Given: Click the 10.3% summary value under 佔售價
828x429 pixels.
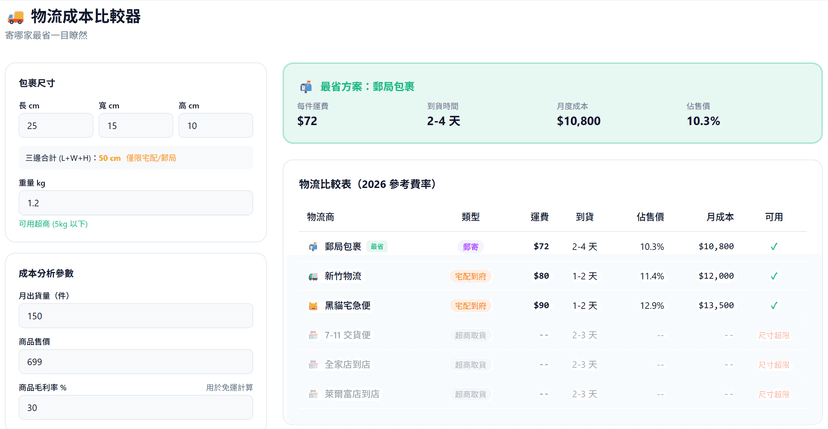Looking at the screenshot, I should pyautogui.click(x=703, y=121).
